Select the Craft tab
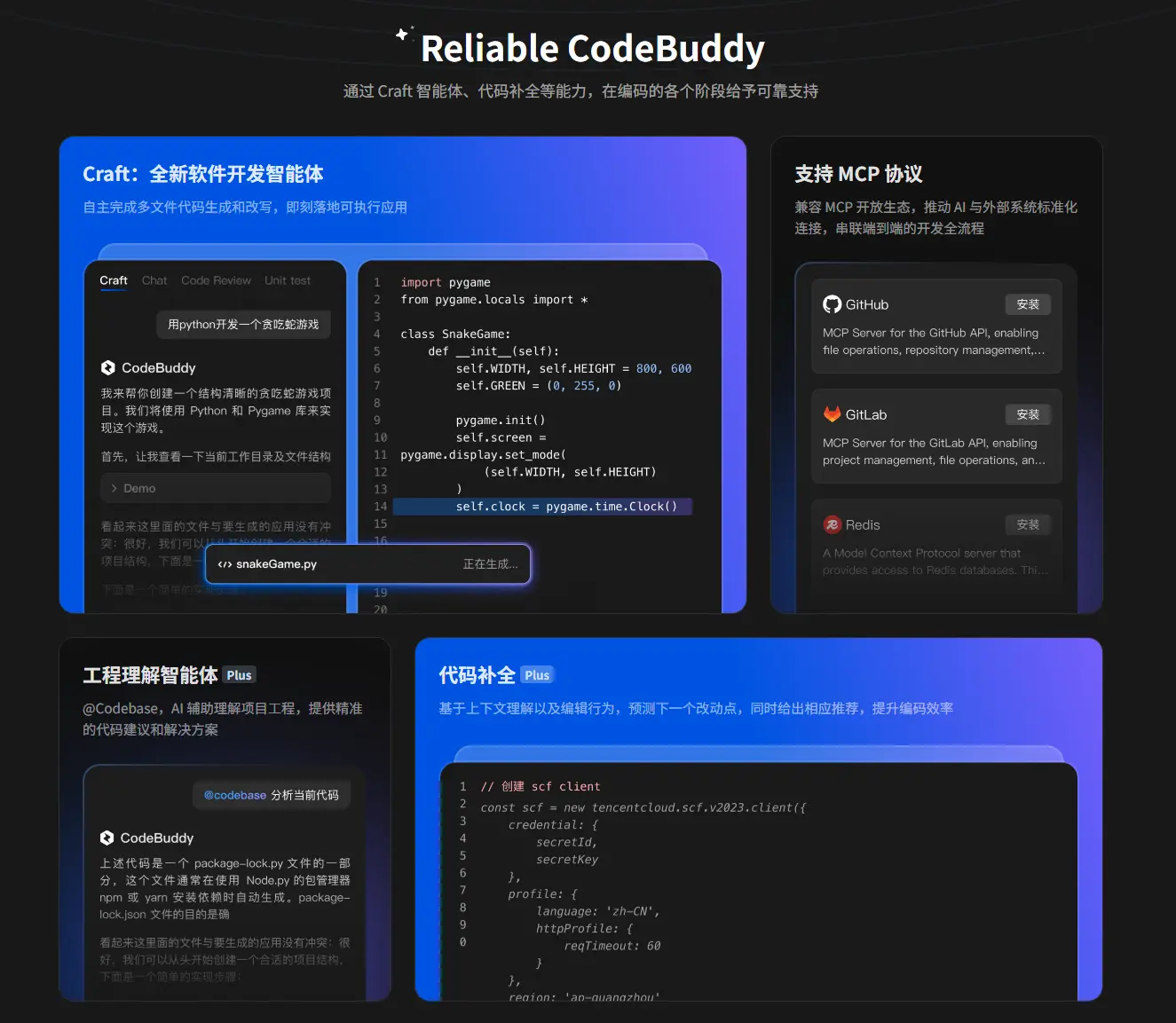The image size is (1176, 1023). tap(114, 280)
